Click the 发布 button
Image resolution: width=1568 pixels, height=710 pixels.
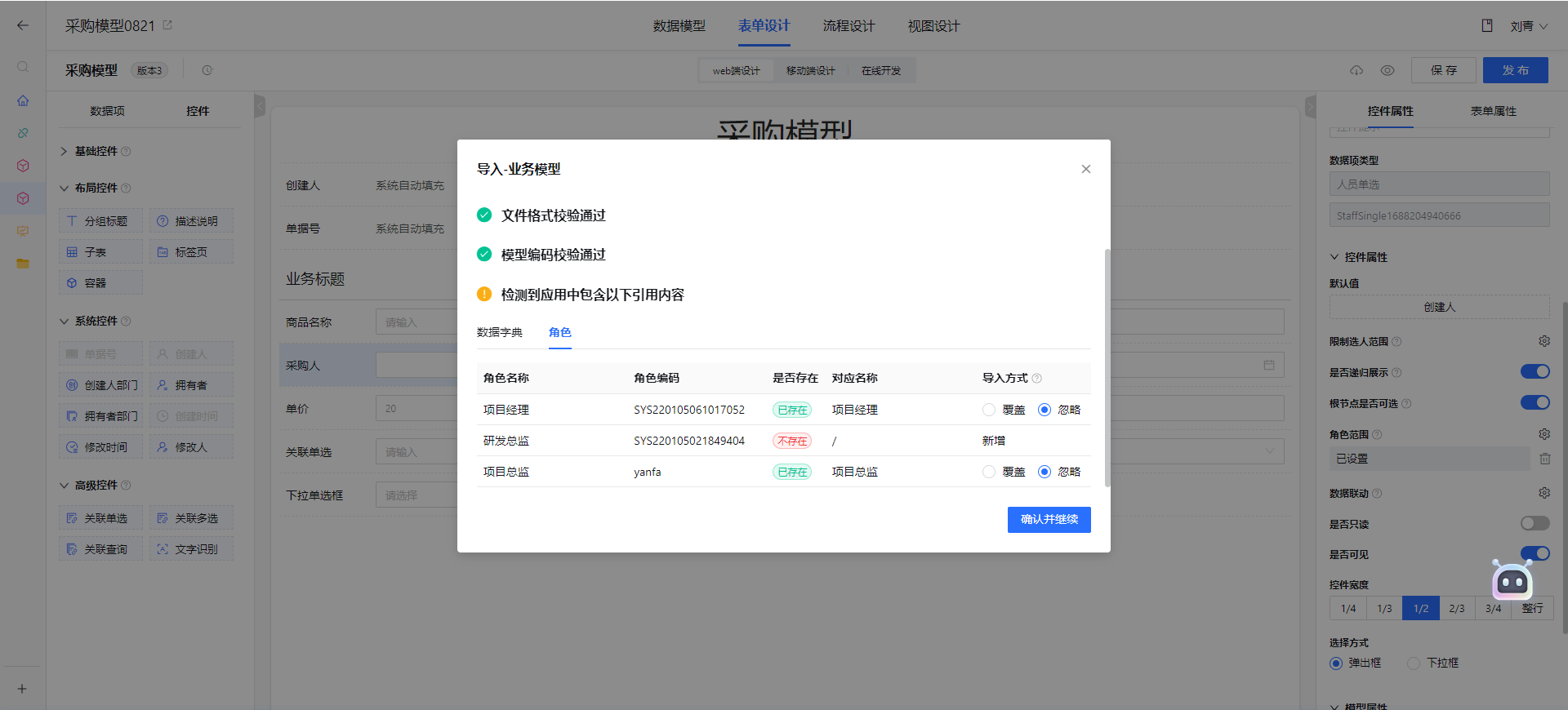[1515, 70]
